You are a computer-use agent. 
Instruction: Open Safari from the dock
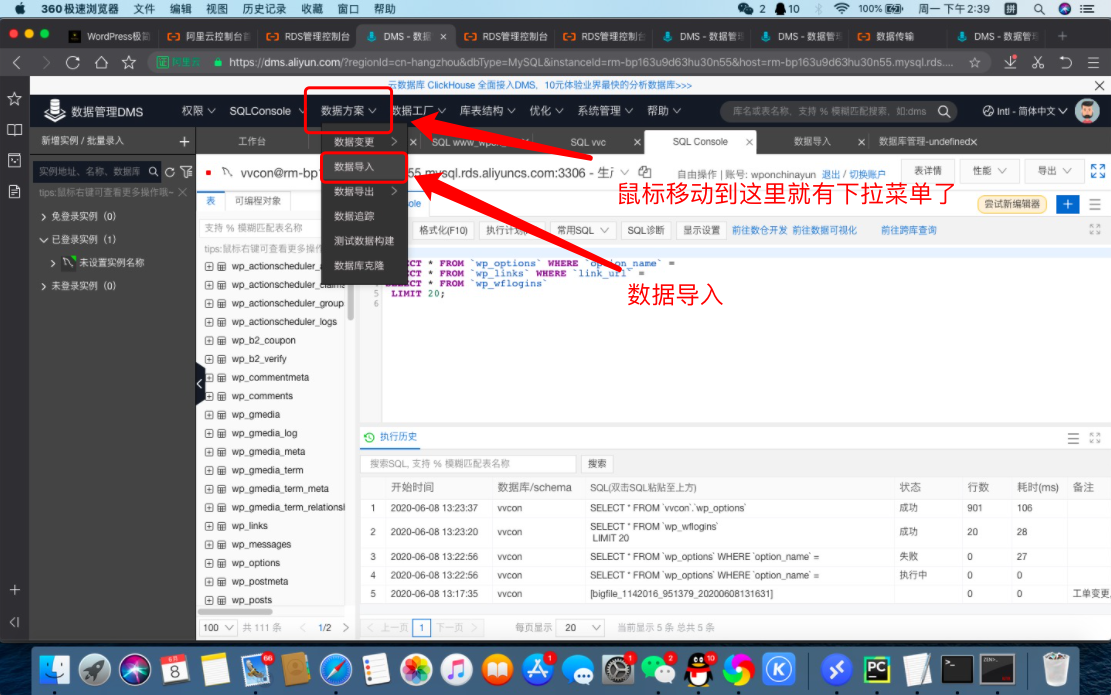point(336,669)
